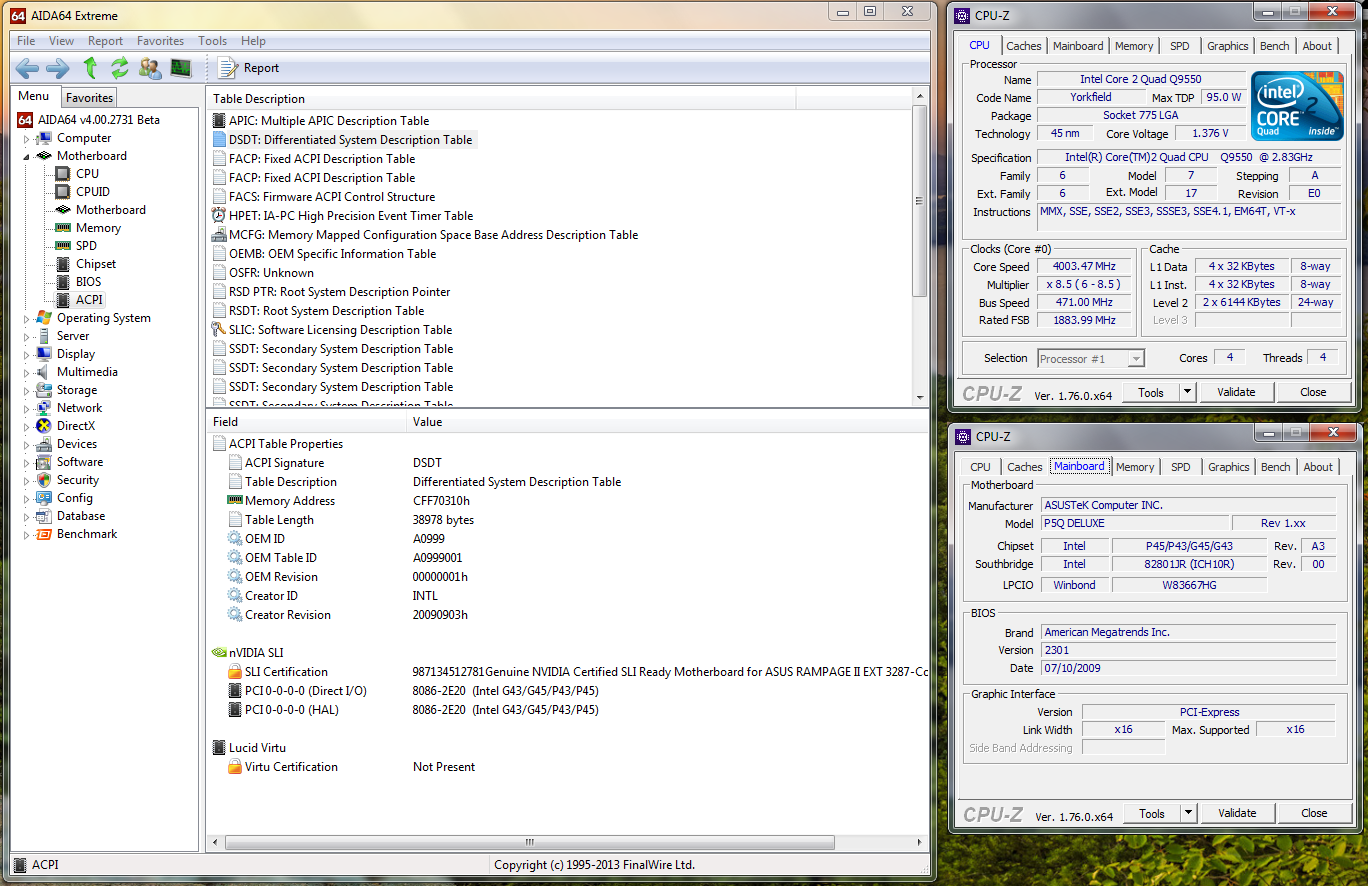Click the scrollbar of the ACPI table list
The height and width of the screenshot is (886, 1368).
point(921,246)
